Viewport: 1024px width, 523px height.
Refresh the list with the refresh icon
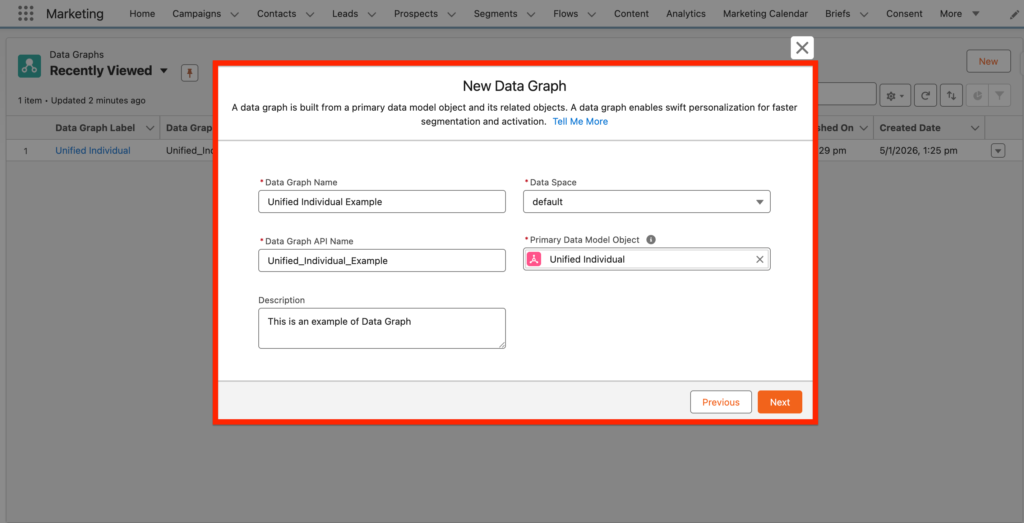tap(927, 95)
